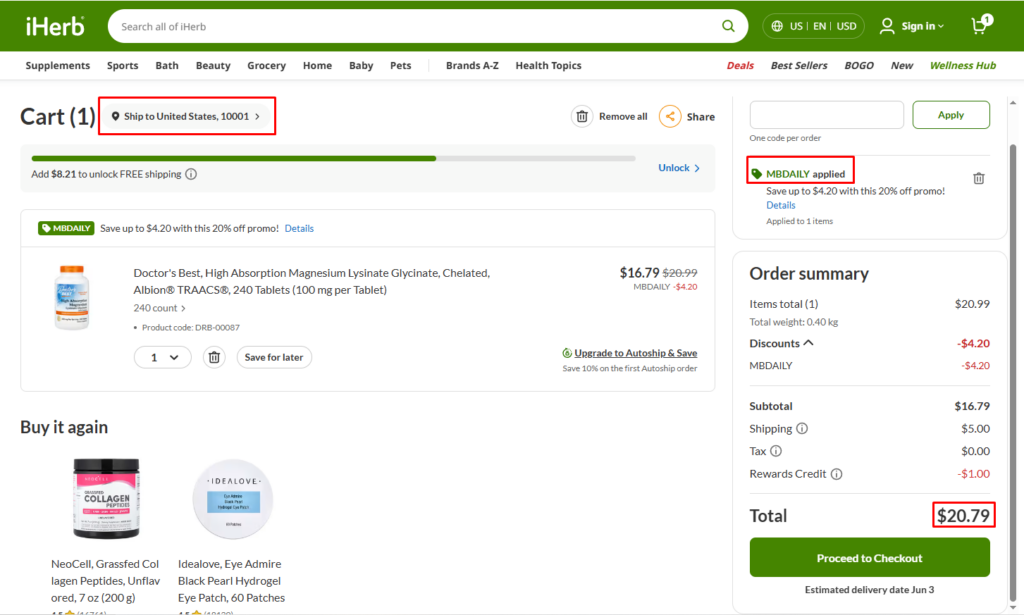Screen dimensions: 1024x615
Task: Open the Sign in dropdown
Action: [922, 26]
